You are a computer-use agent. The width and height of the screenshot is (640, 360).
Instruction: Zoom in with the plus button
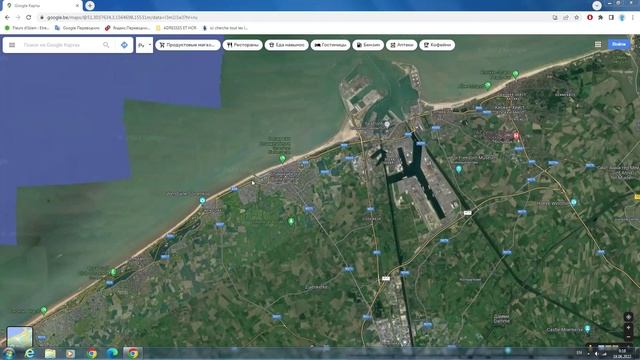tap(629, 328)
